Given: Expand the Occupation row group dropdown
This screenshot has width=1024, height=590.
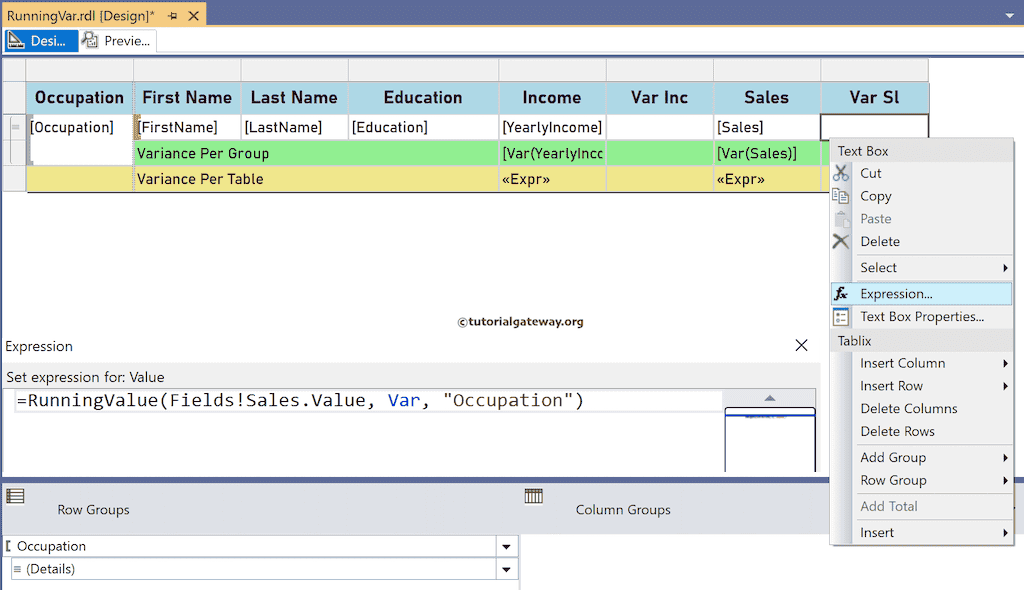Looking at the screenshot, I should pyautogui.click(x=506, y=546).
